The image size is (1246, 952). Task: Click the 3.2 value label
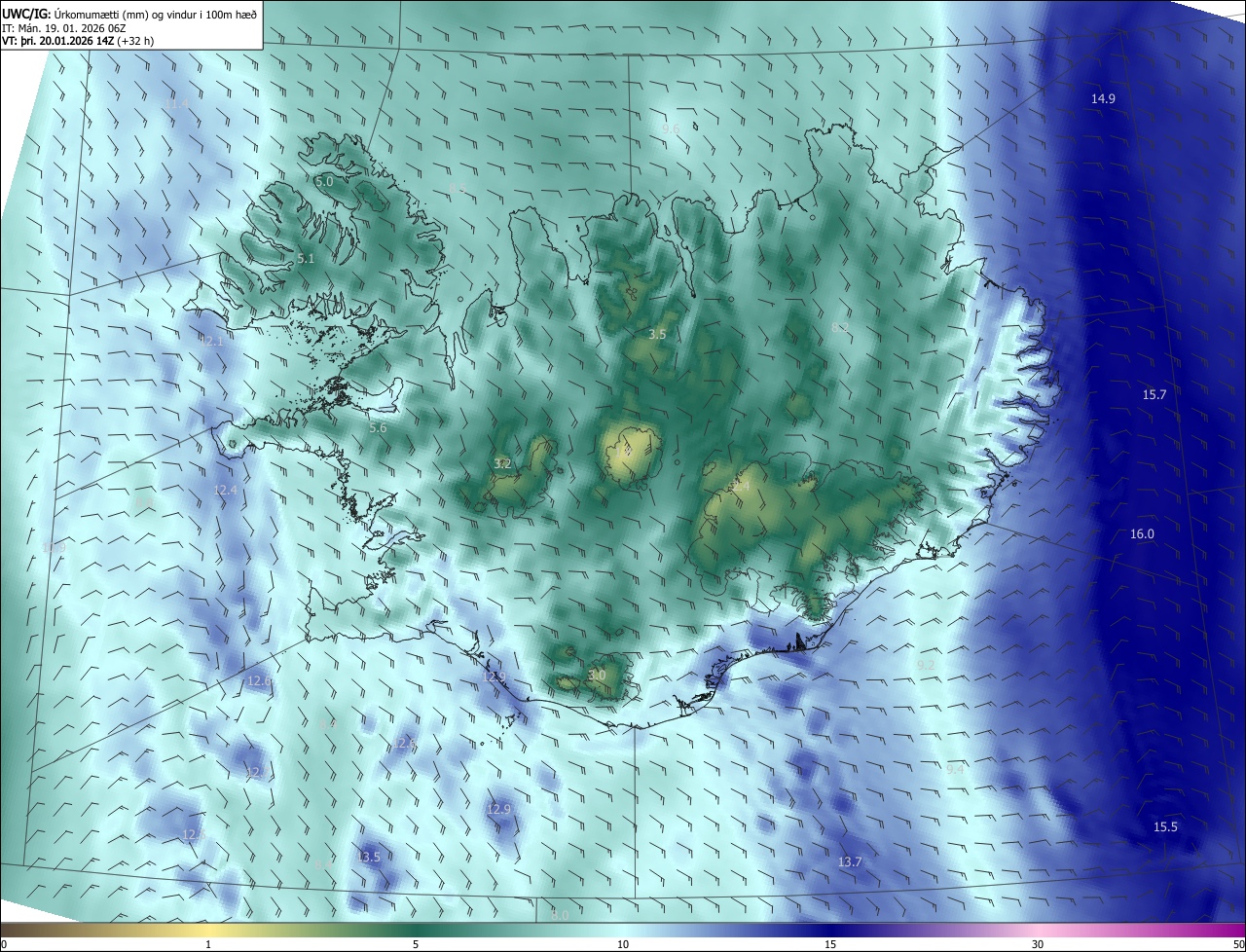[x=502, y=463]
